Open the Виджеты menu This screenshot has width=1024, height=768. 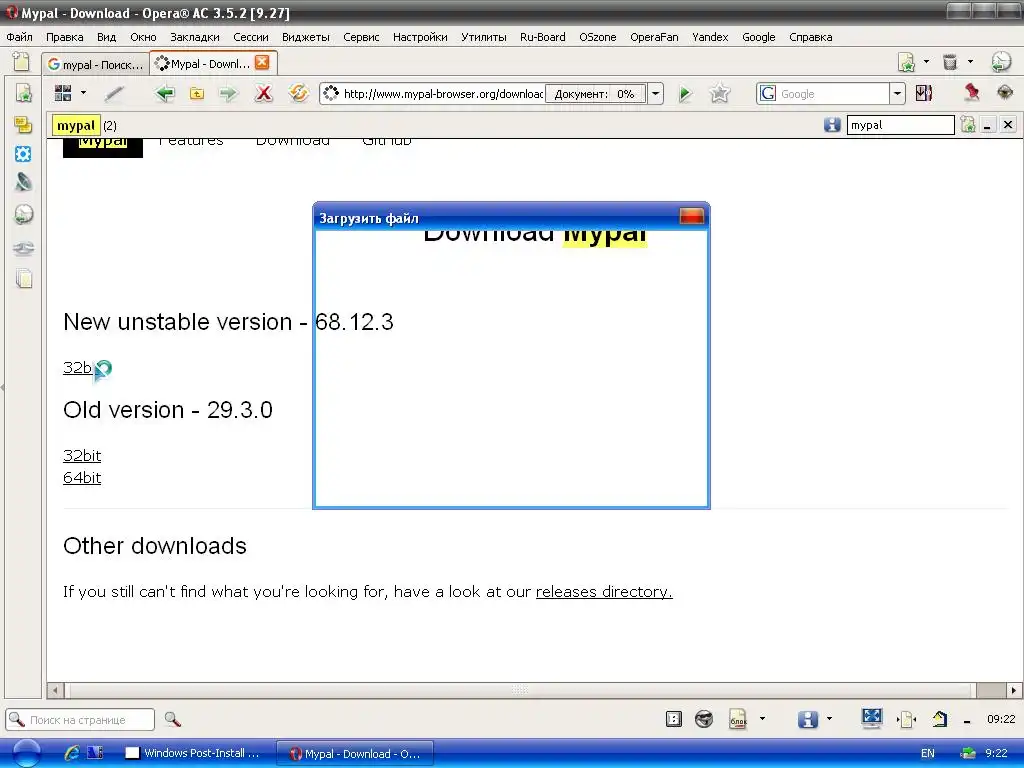(306, 37)
